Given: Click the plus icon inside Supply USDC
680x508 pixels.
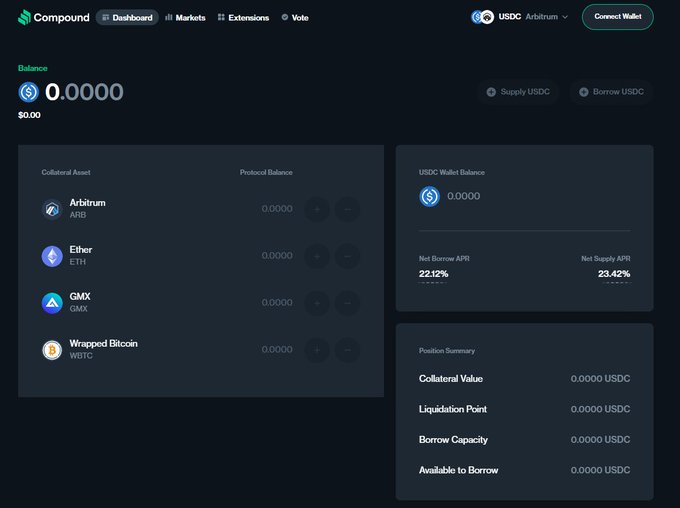Looking at the screenshot, I should (x=491, y=92).
